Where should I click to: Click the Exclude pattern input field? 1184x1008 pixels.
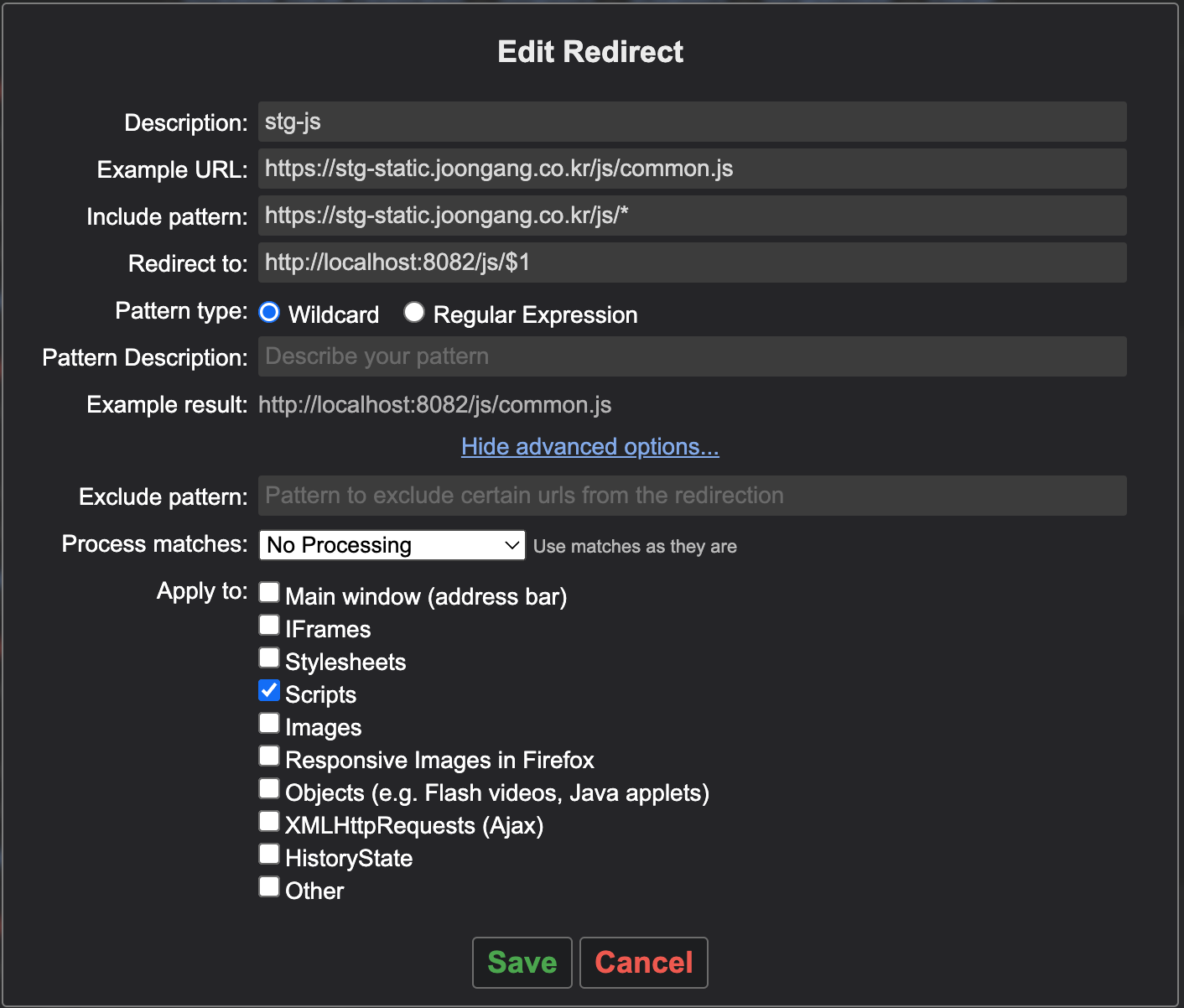coord(691,496)
